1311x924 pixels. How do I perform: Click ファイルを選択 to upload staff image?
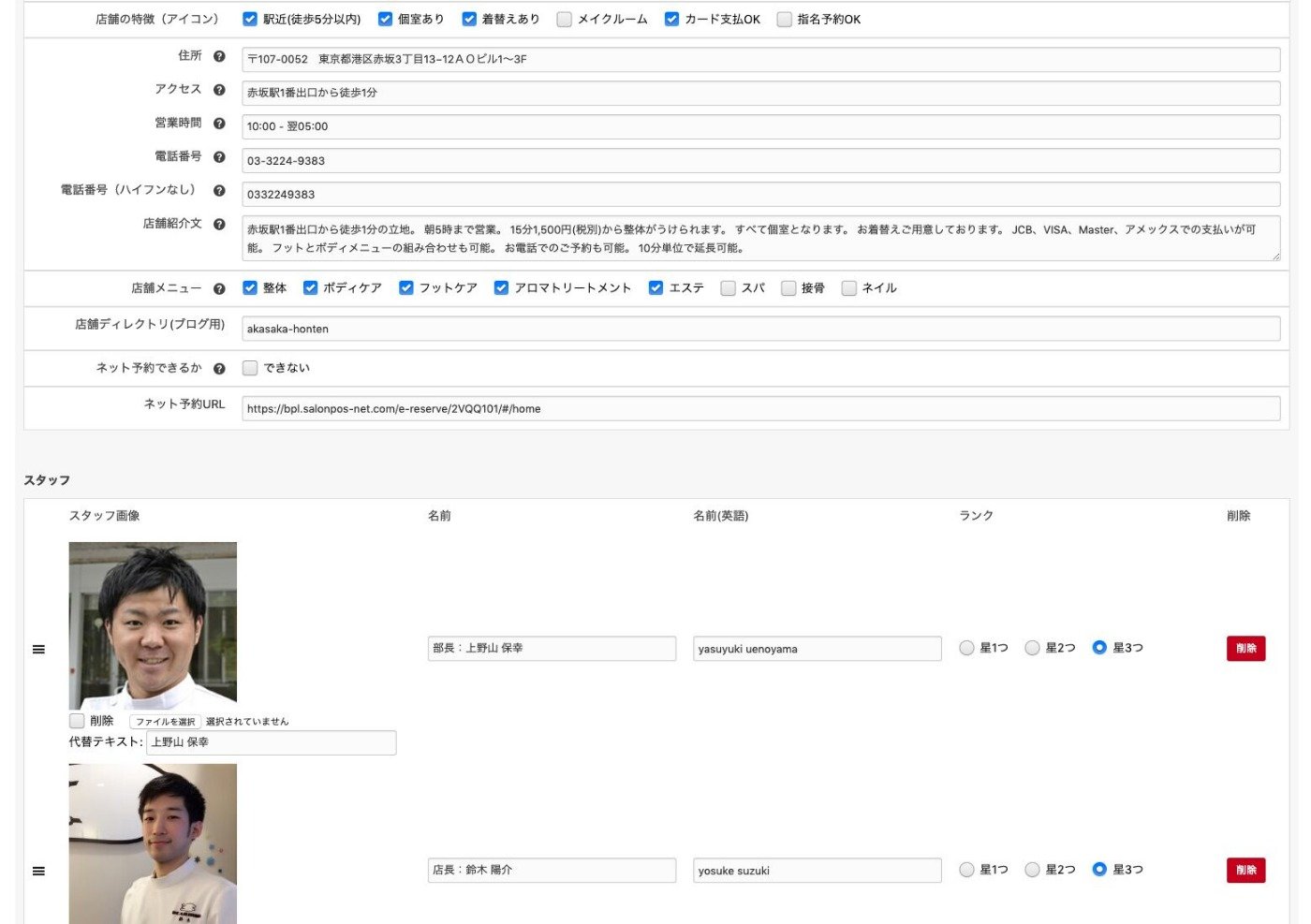click(x=165, y=722)
